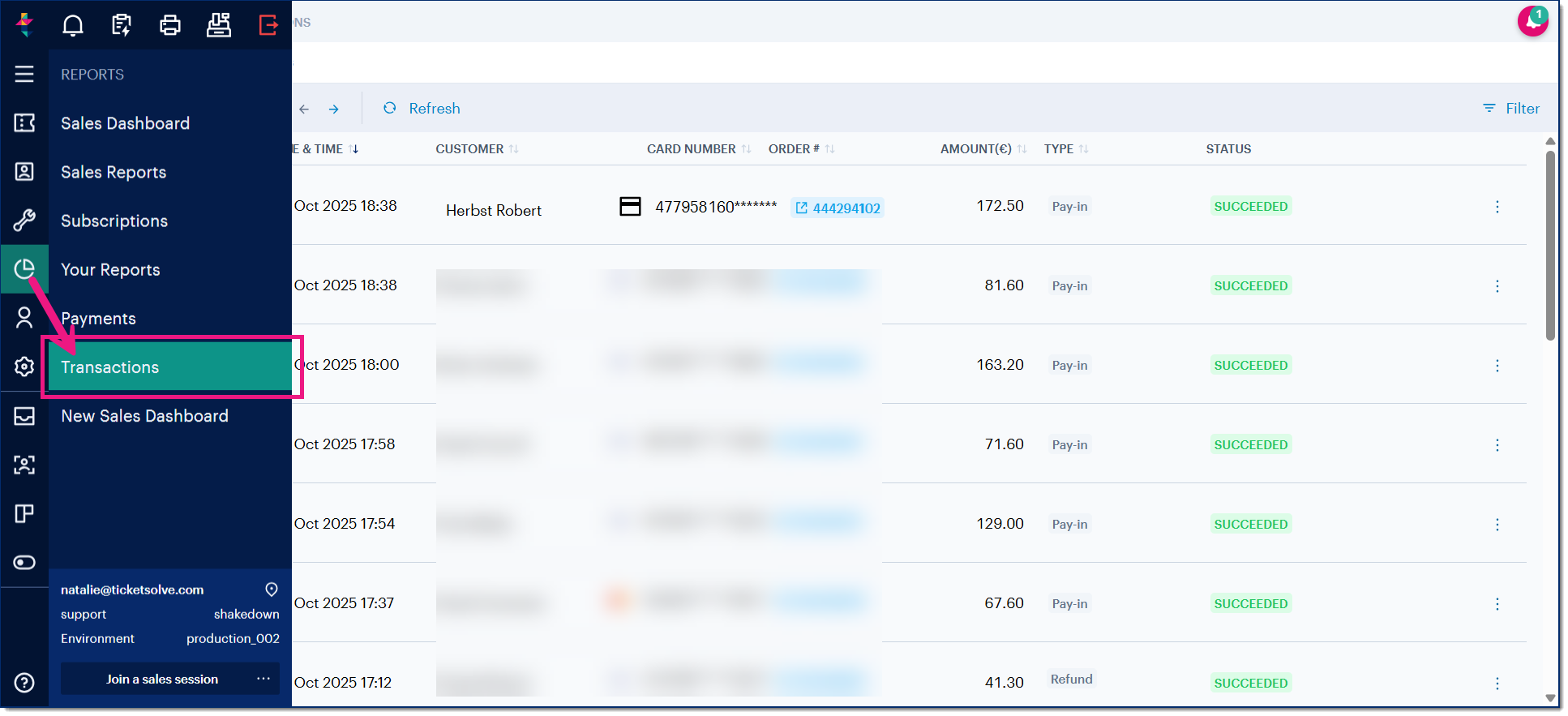Open the settings gear sidebar icon

click(24, 367)
